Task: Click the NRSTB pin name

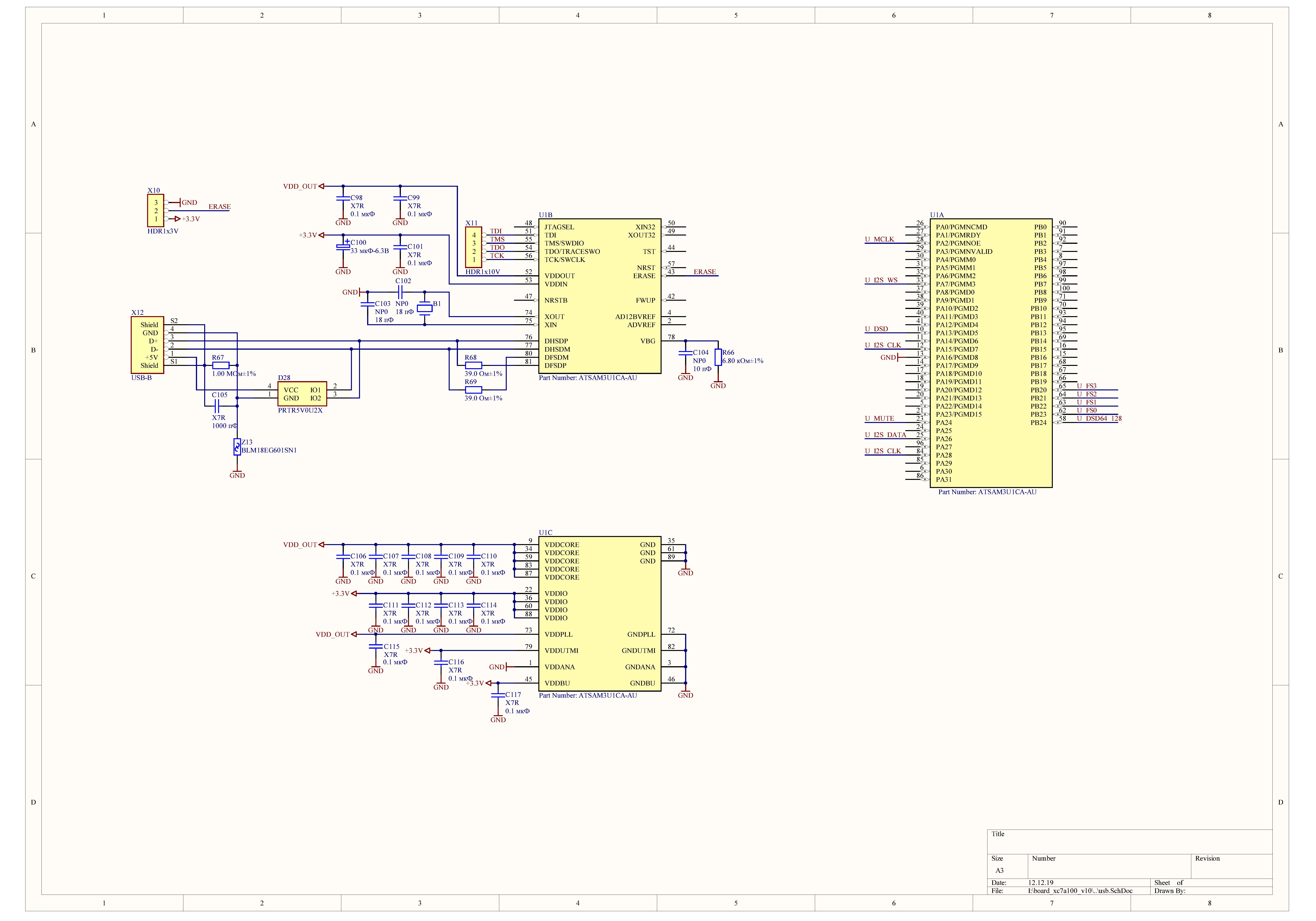Action: 556,301
